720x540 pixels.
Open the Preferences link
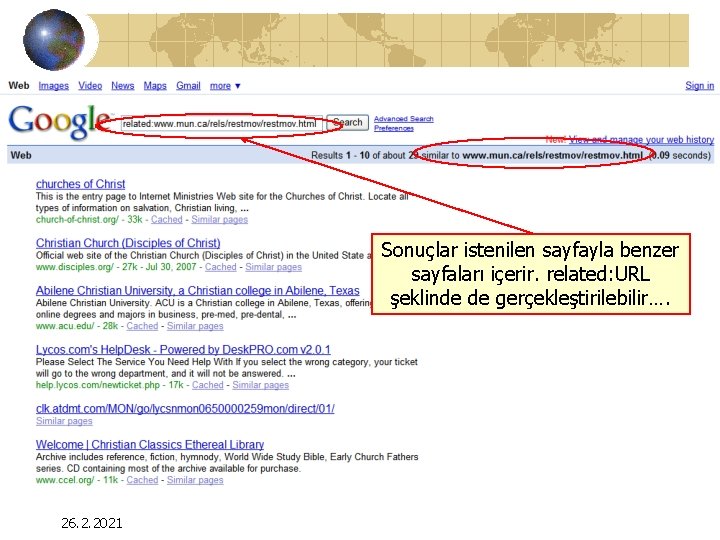tap(394, 128)
